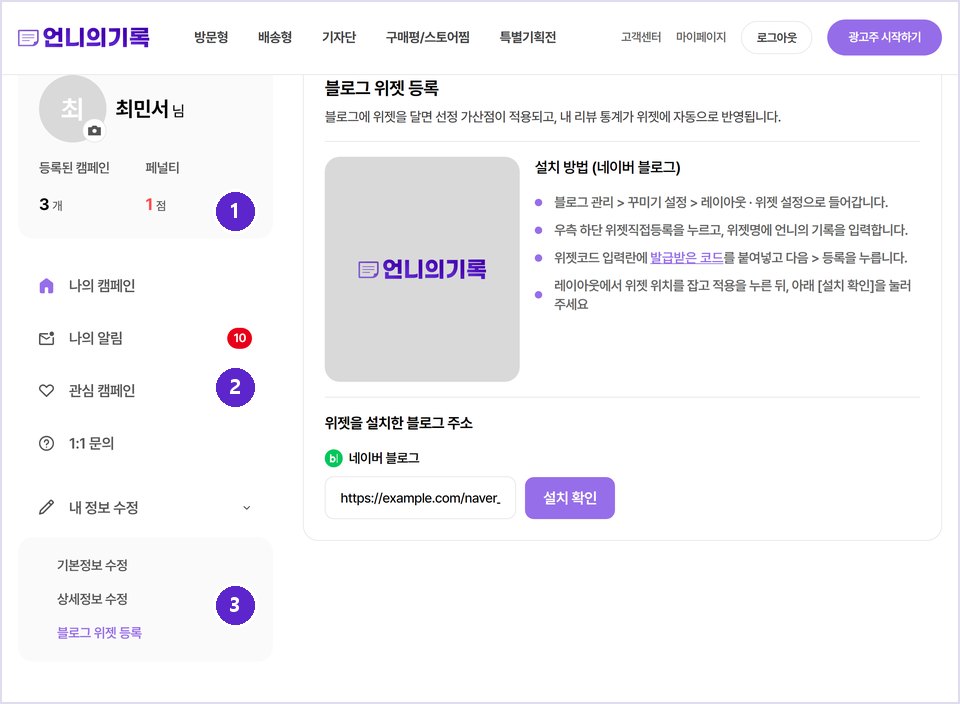Click the 언니의기록 logo in header
The width and height of the screenshot is (960, 704).
pos(84,37)
